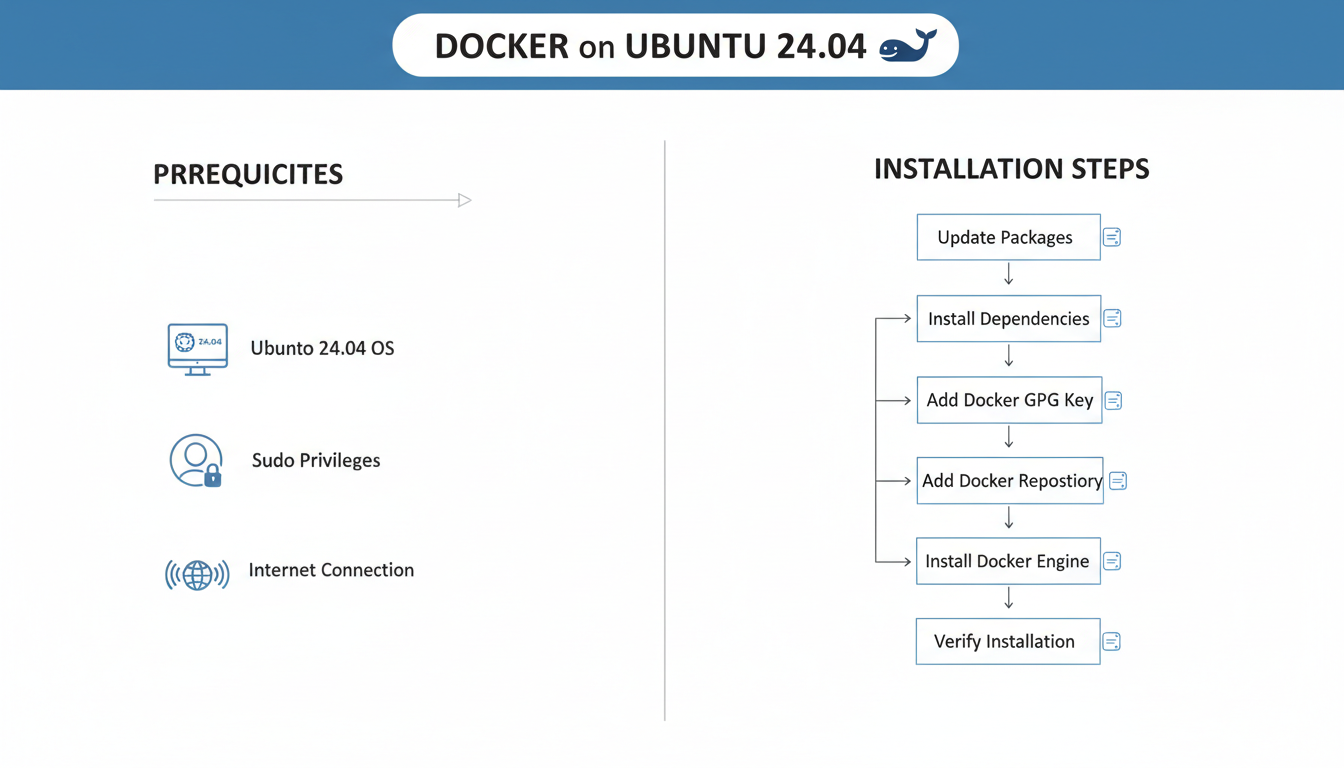Viewport: 1344px width, 768px height.
Task: Select the Add Docker Repostiory step
Action: pos(1010,480)
